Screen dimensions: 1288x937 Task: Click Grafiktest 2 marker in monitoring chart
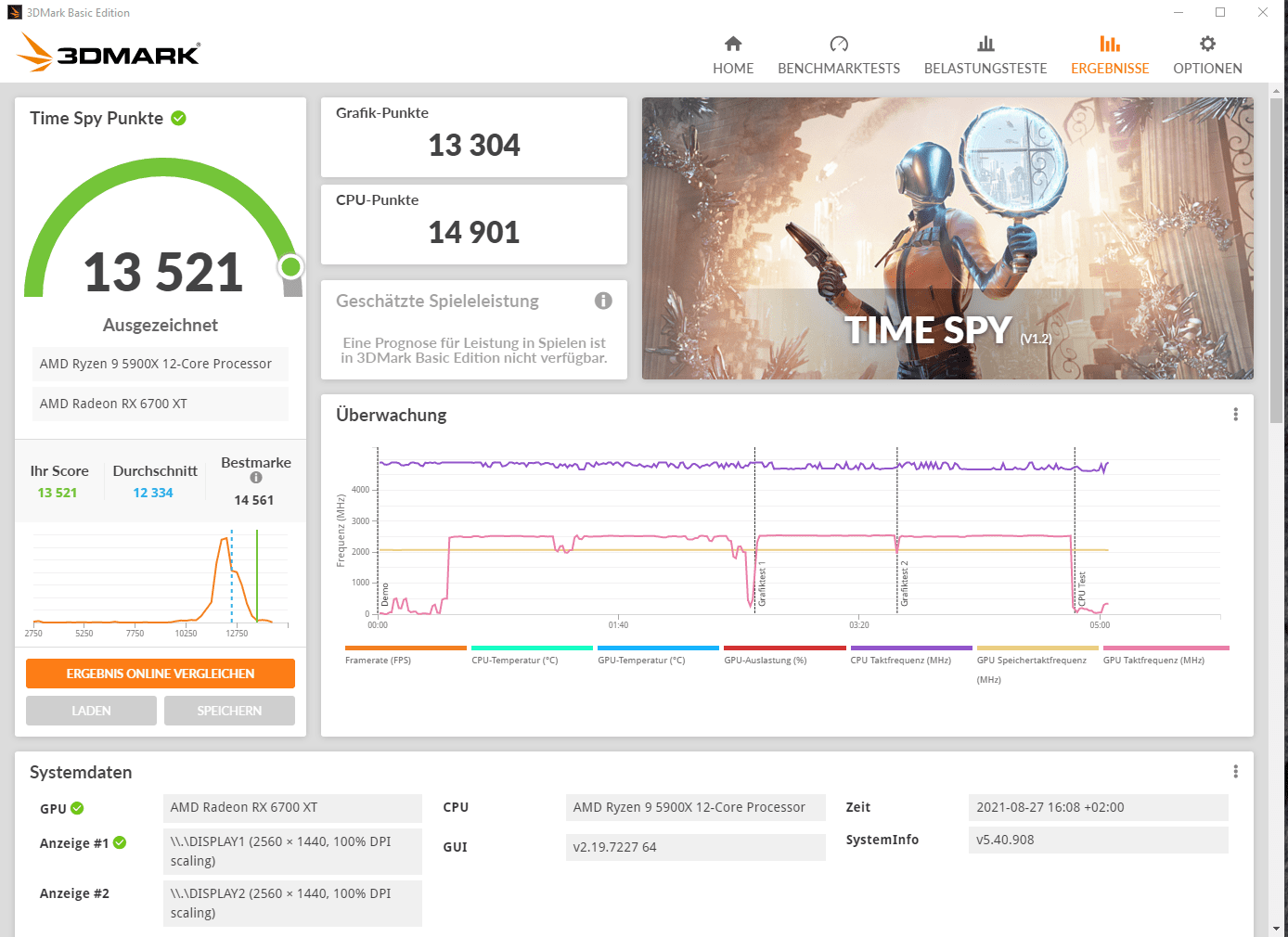point(905,584)
